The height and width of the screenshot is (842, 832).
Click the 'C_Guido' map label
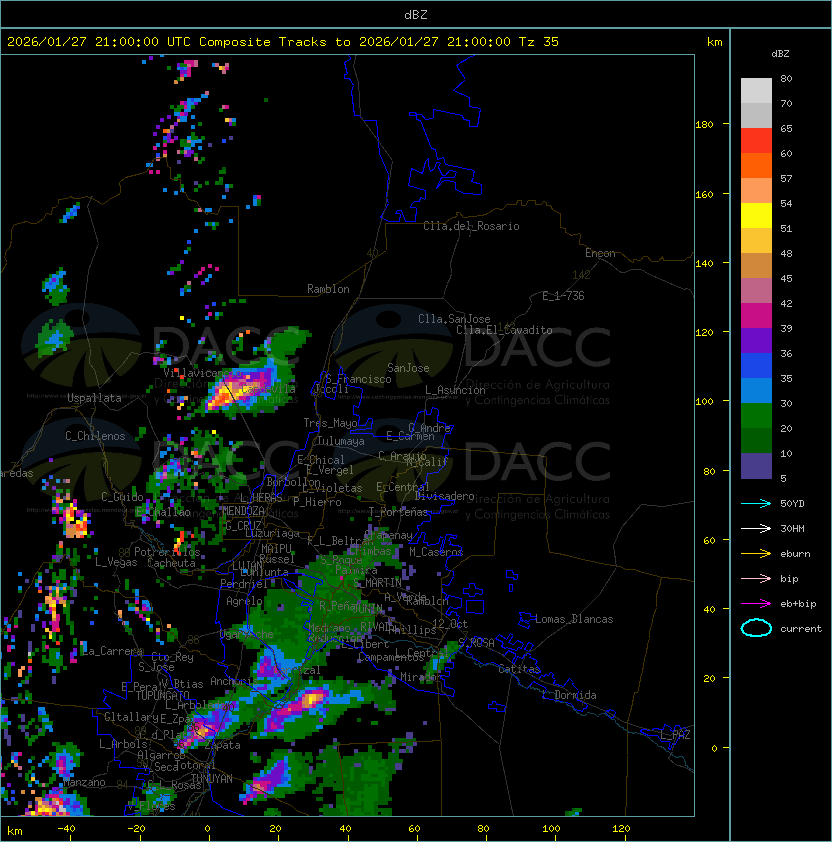tap(122, 497)
